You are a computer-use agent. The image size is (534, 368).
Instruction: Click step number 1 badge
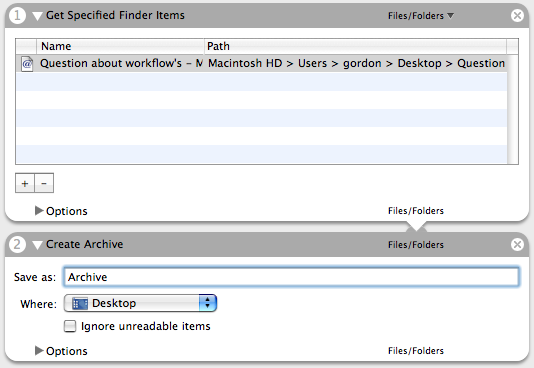click(17, 15)
